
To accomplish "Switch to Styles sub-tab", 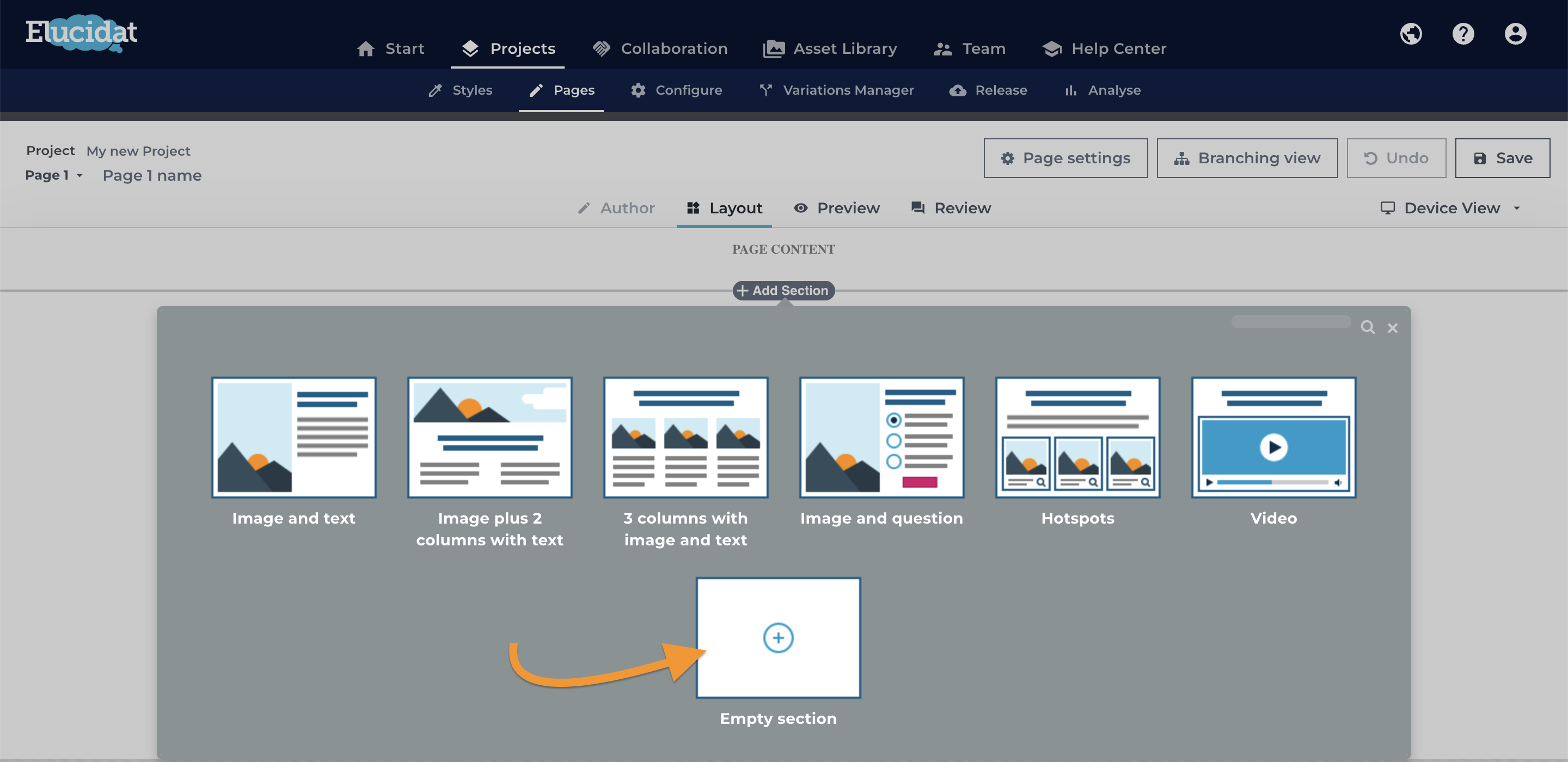I will click(460, 90).
